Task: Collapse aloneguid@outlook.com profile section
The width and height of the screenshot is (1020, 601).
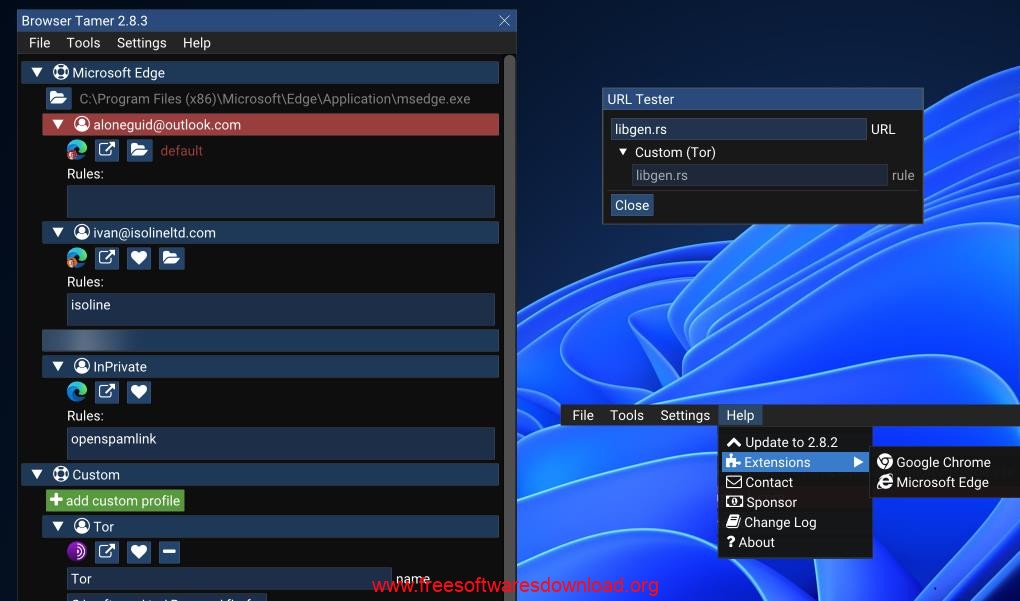Action: pos(58,124)
